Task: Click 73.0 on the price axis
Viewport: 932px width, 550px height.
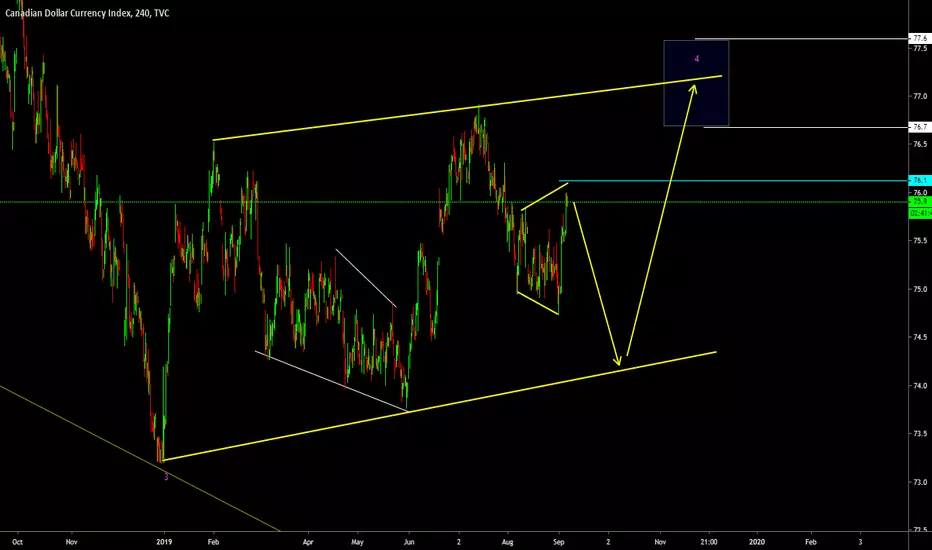Action: 920,482
